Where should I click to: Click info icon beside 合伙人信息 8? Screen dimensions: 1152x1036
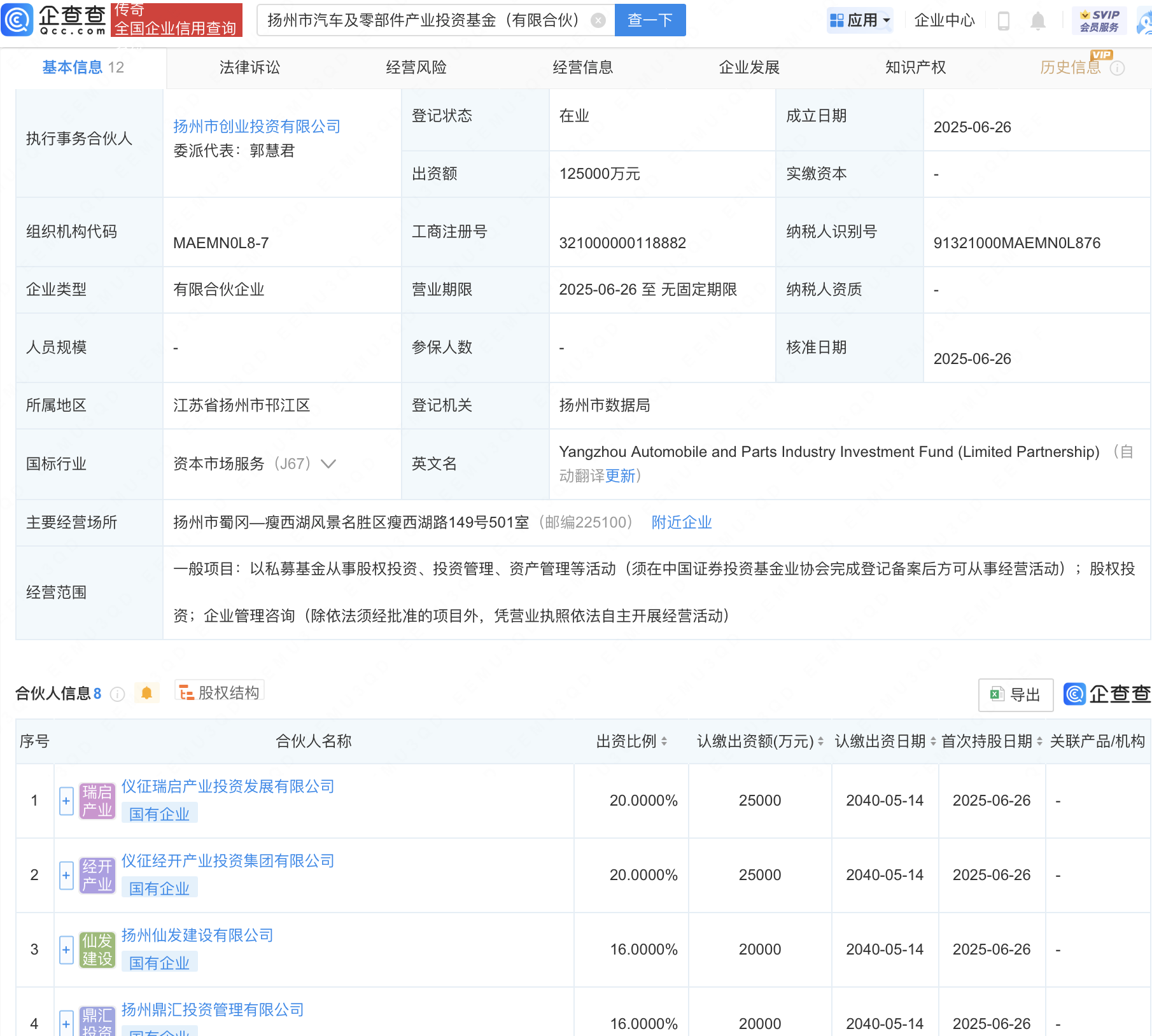tap(117, 694)
